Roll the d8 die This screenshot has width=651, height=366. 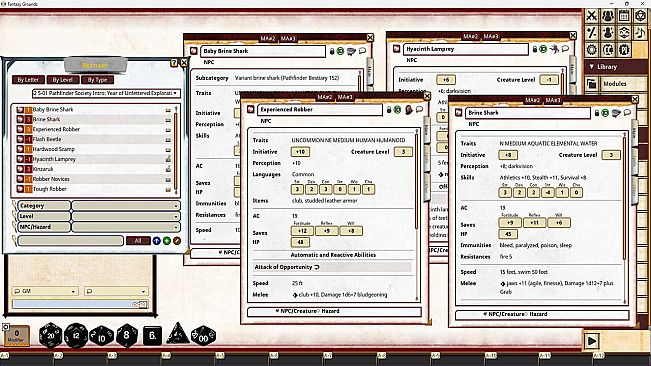pos(127,335)
